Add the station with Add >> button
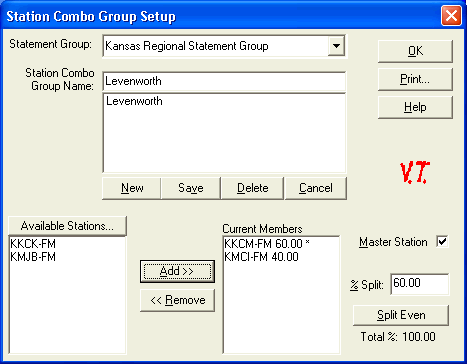The width and height of the screenshot is (467, 364). tap(177, 271)
